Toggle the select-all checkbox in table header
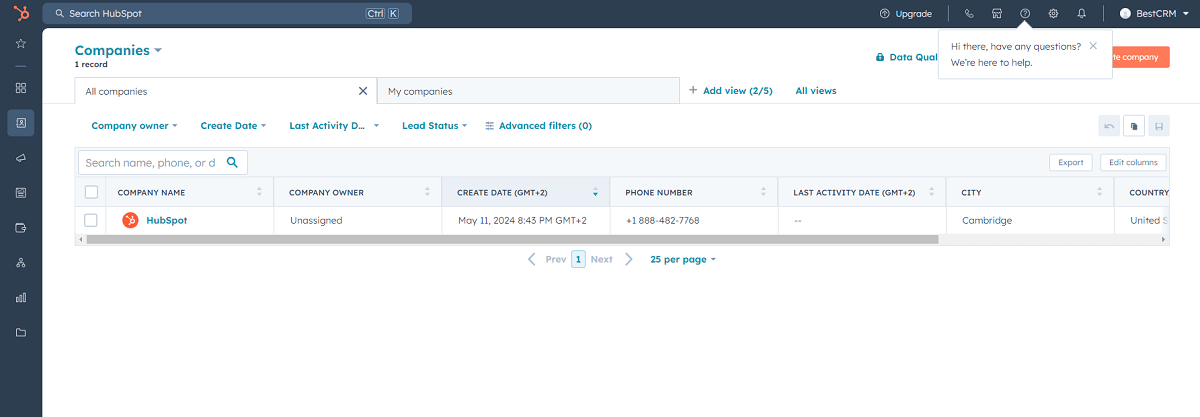The height and width of the screenshot is (417, 1200). (91, 192)
